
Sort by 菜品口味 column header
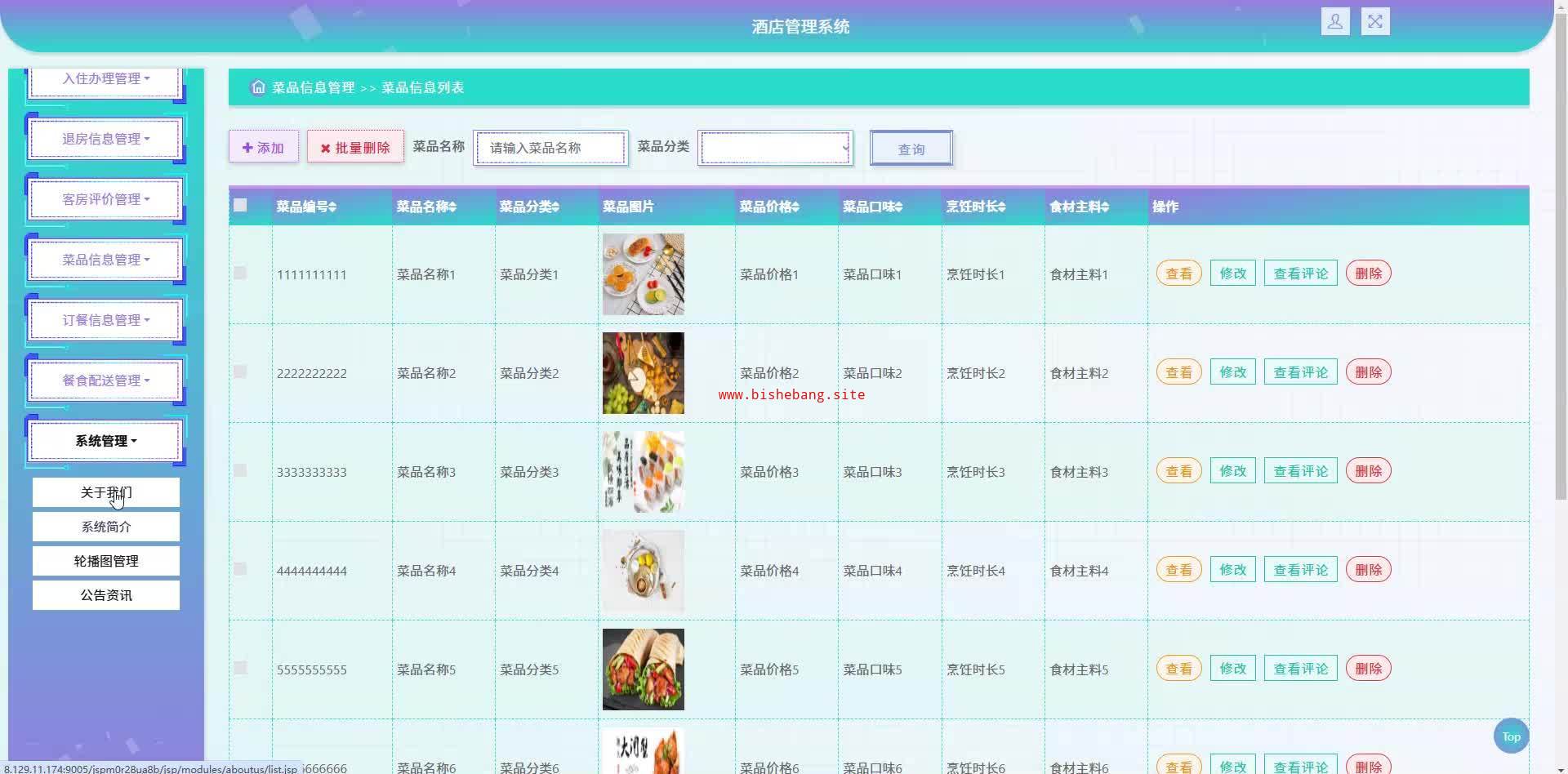tap(872, 207)
